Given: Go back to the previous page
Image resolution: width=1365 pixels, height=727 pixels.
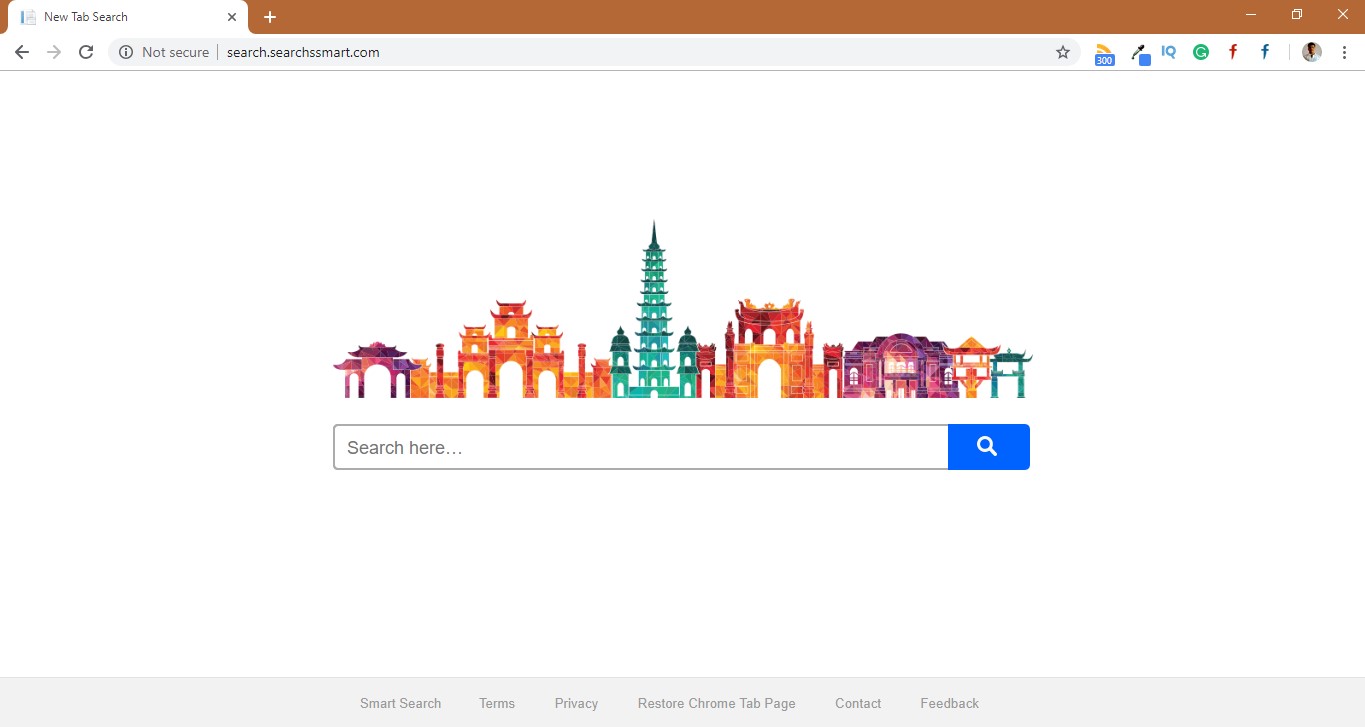Looking at the screenshot, I should pos(22,52).
